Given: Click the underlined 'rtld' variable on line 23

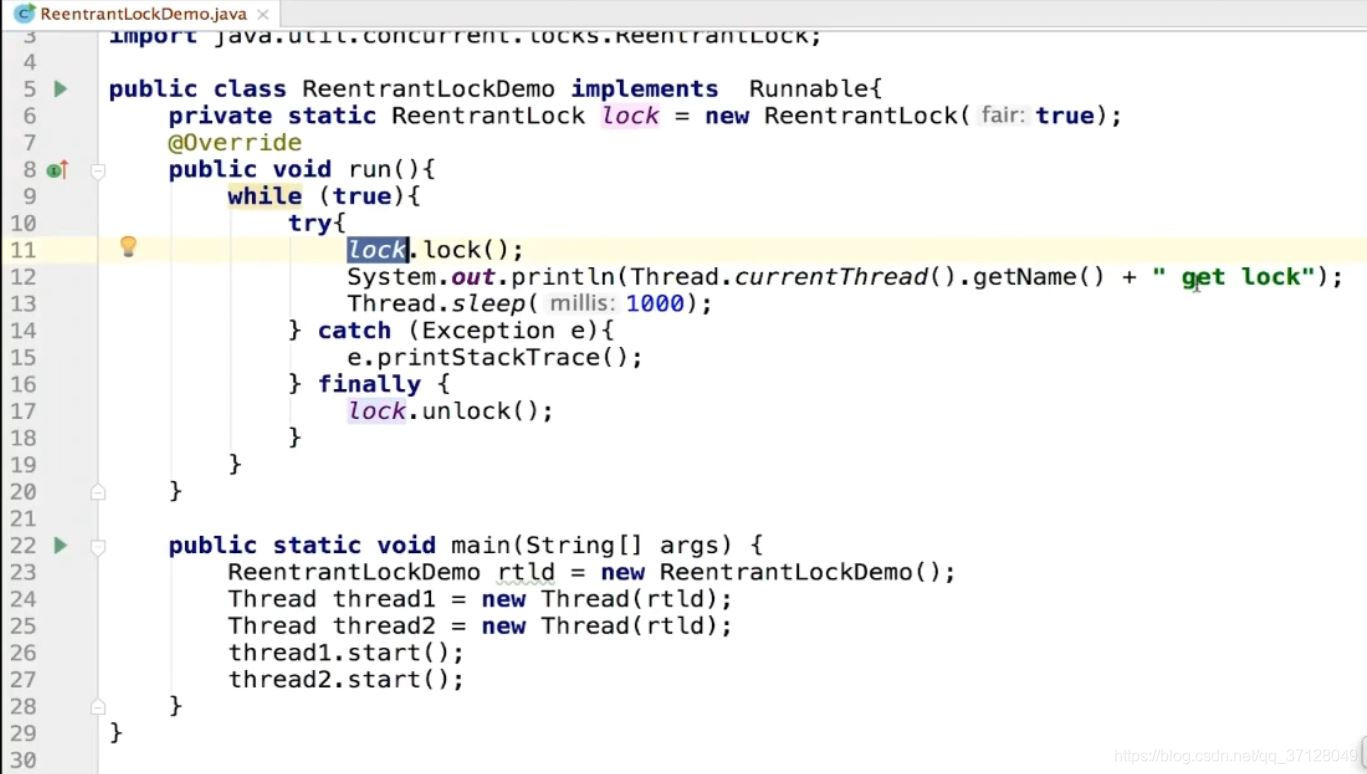Looking at the screenshot, I should coord(526,573).
